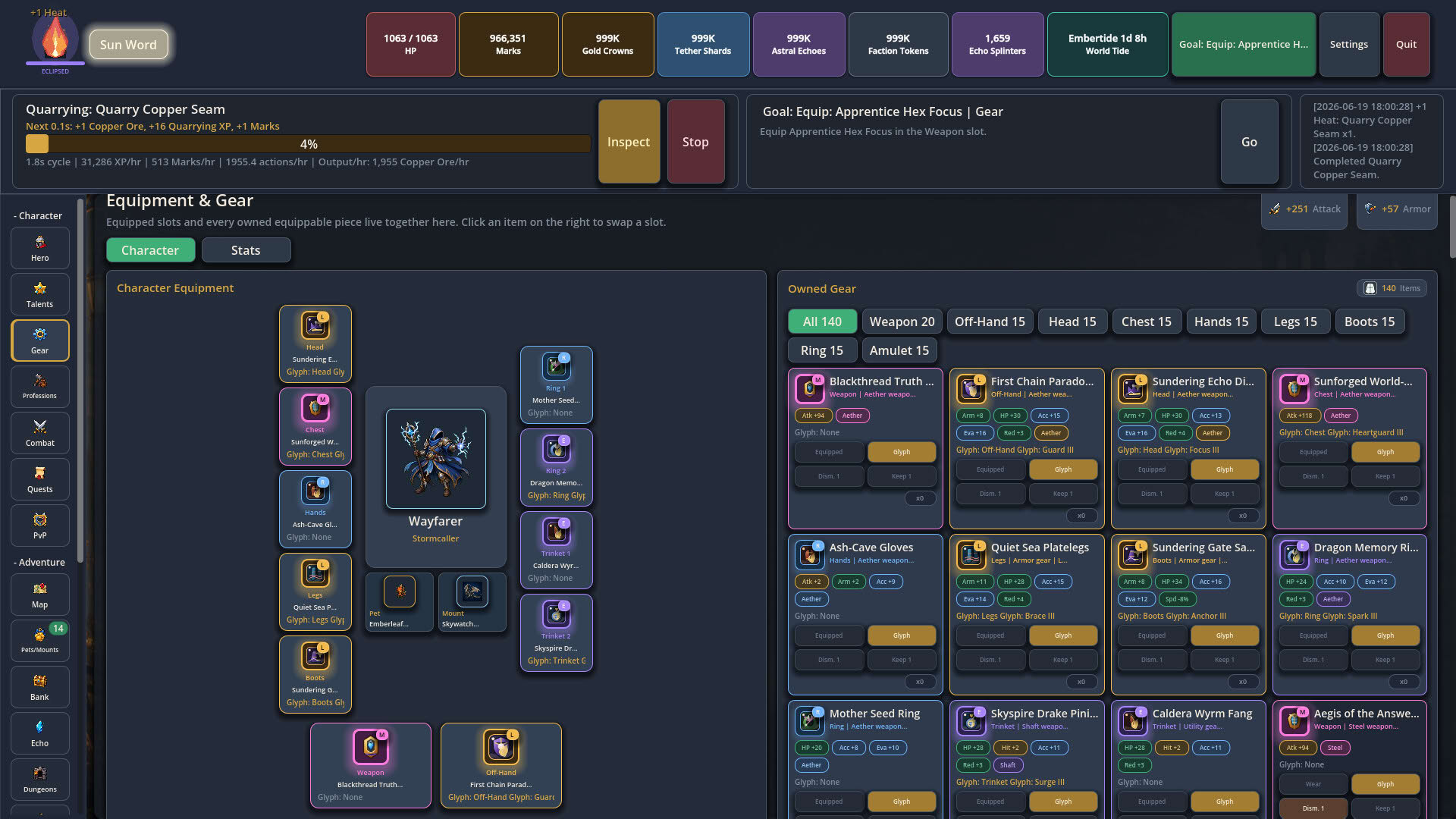The height and width of the screenshot is (819, 1456).
Task: Click the 1063 / 1063 HP counter
Action: pos(410,44)
